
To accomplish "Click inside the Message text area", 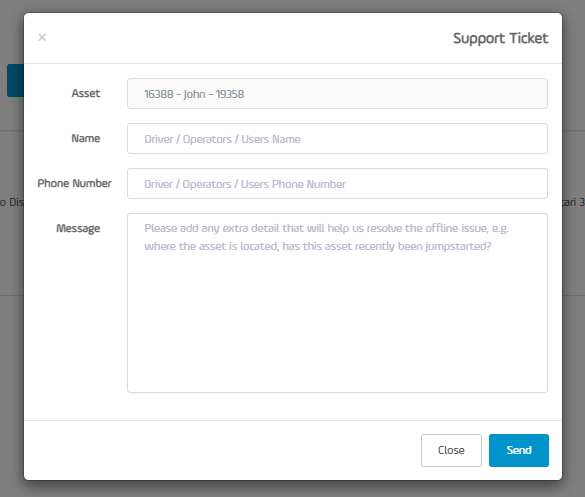I will pyautogui.click(x=337, y=303).
